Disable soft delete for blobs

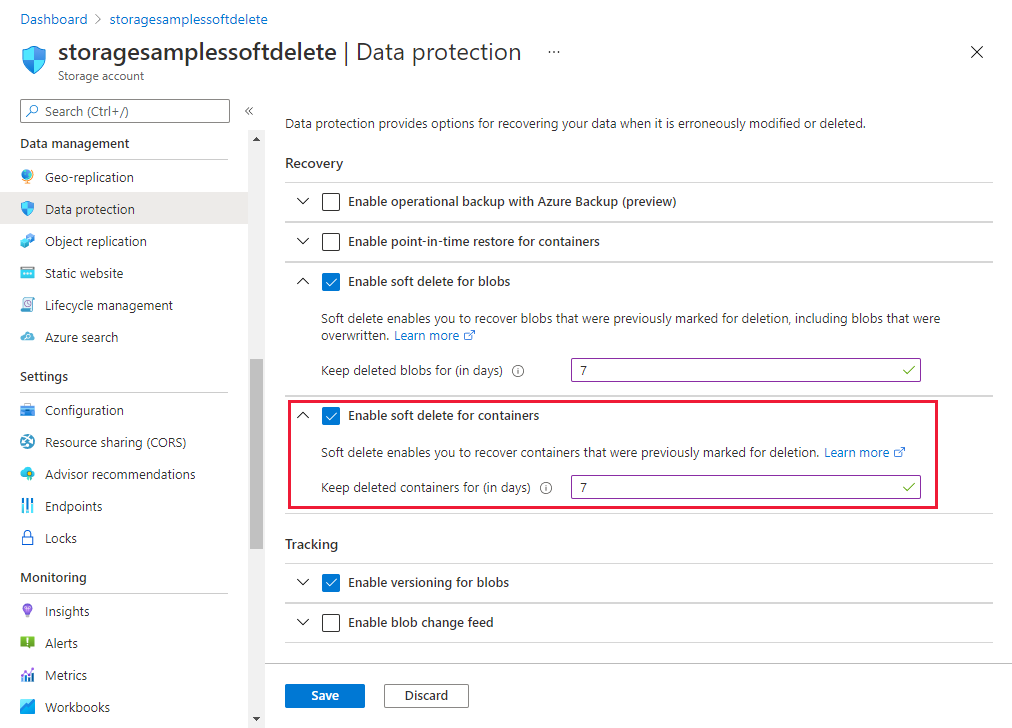(x=331, y=281)
